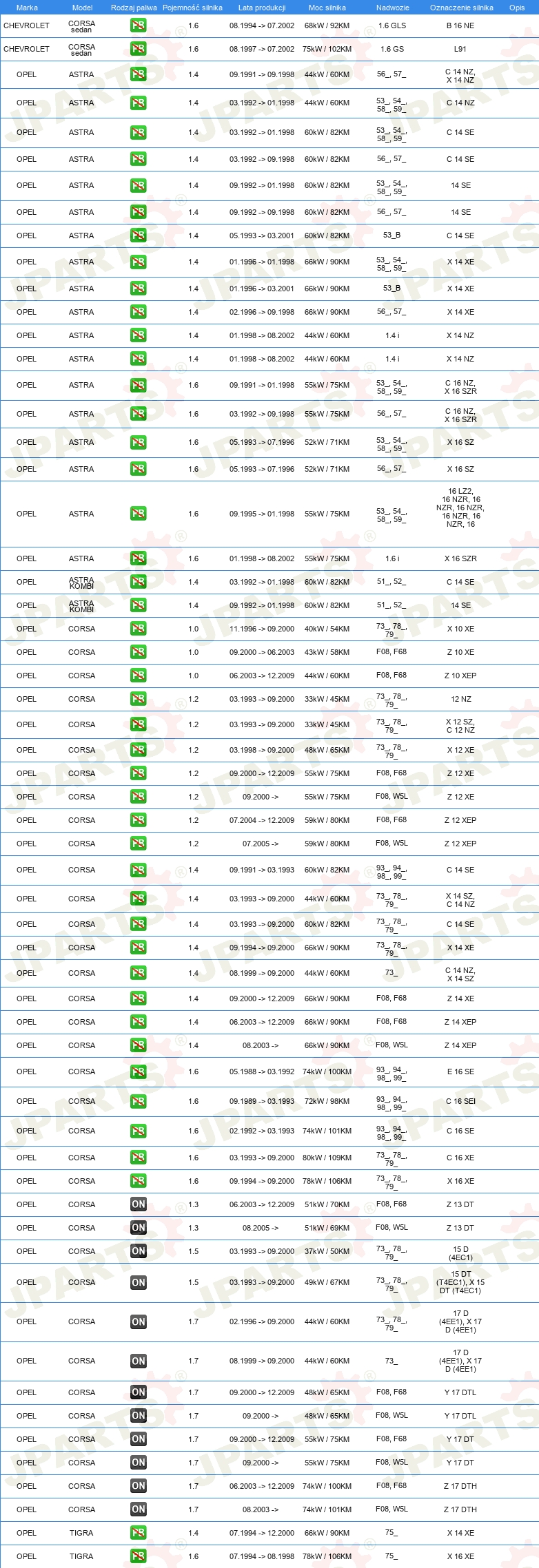The image size is (539, 1568).
Task: Select the body cell '1.6 GS'
Action: coord(392,49)
